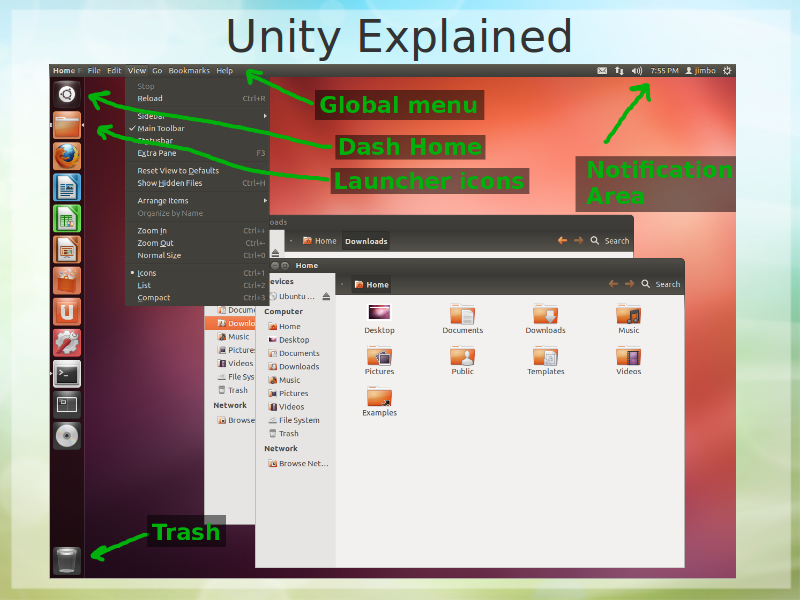The width and height of the screenshot is (800, 600).
Task: Open Dash Home from the launcher
Action: 67,94
